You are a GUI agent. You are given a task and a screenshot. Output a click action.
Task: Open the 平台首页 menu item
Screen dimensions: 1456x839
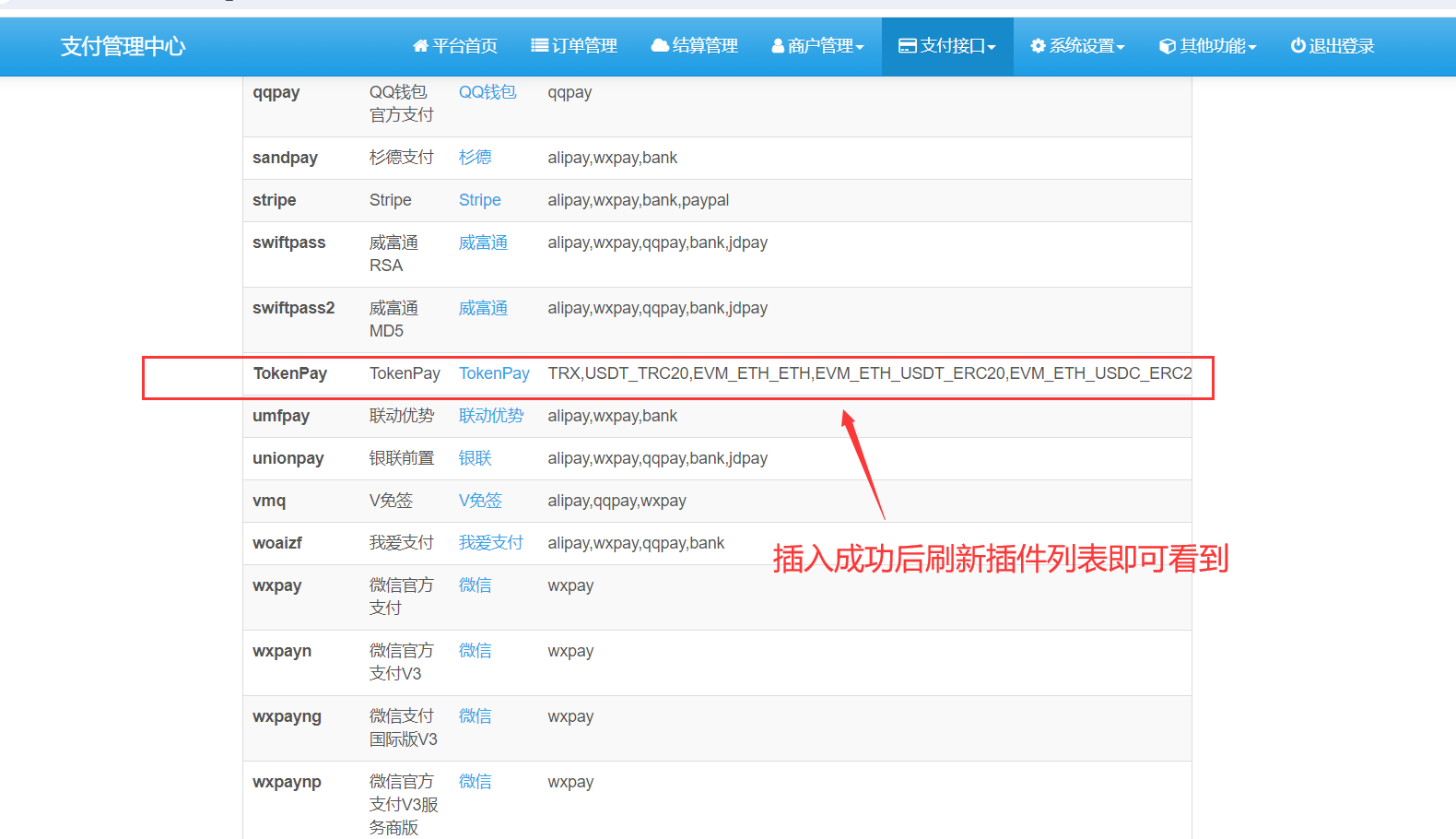[x=454, y=46]
